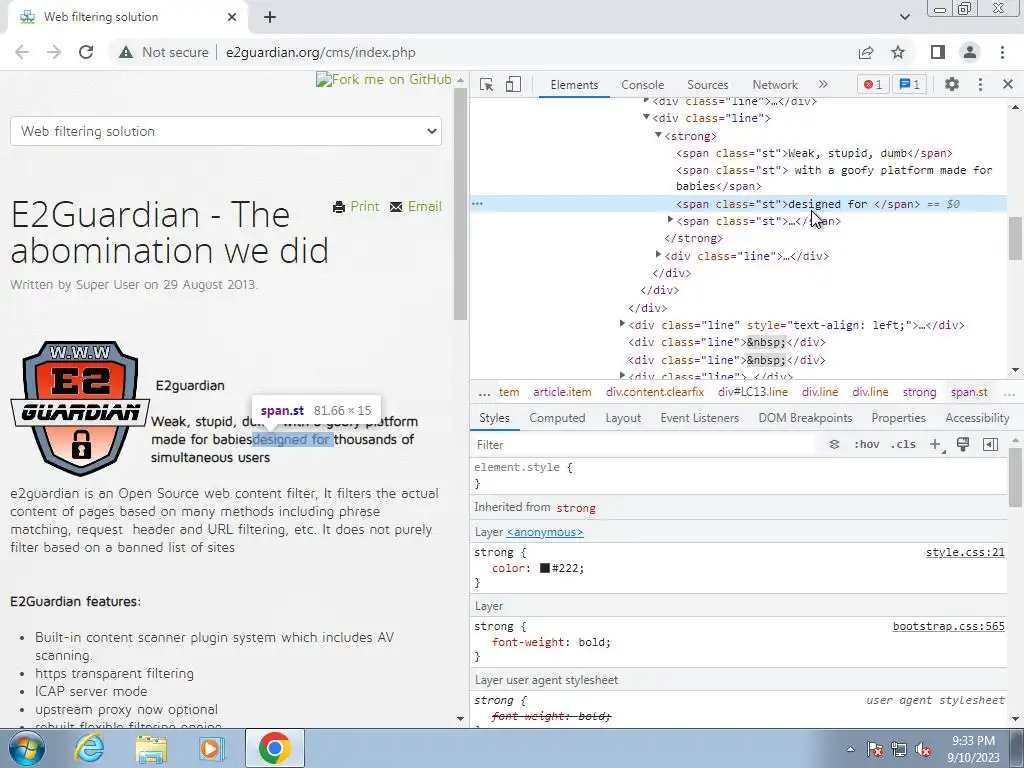The width and height of the screenshot is (1024, 768).
Task: Toggle the .cls classes panel
Action: pos(903,445)
